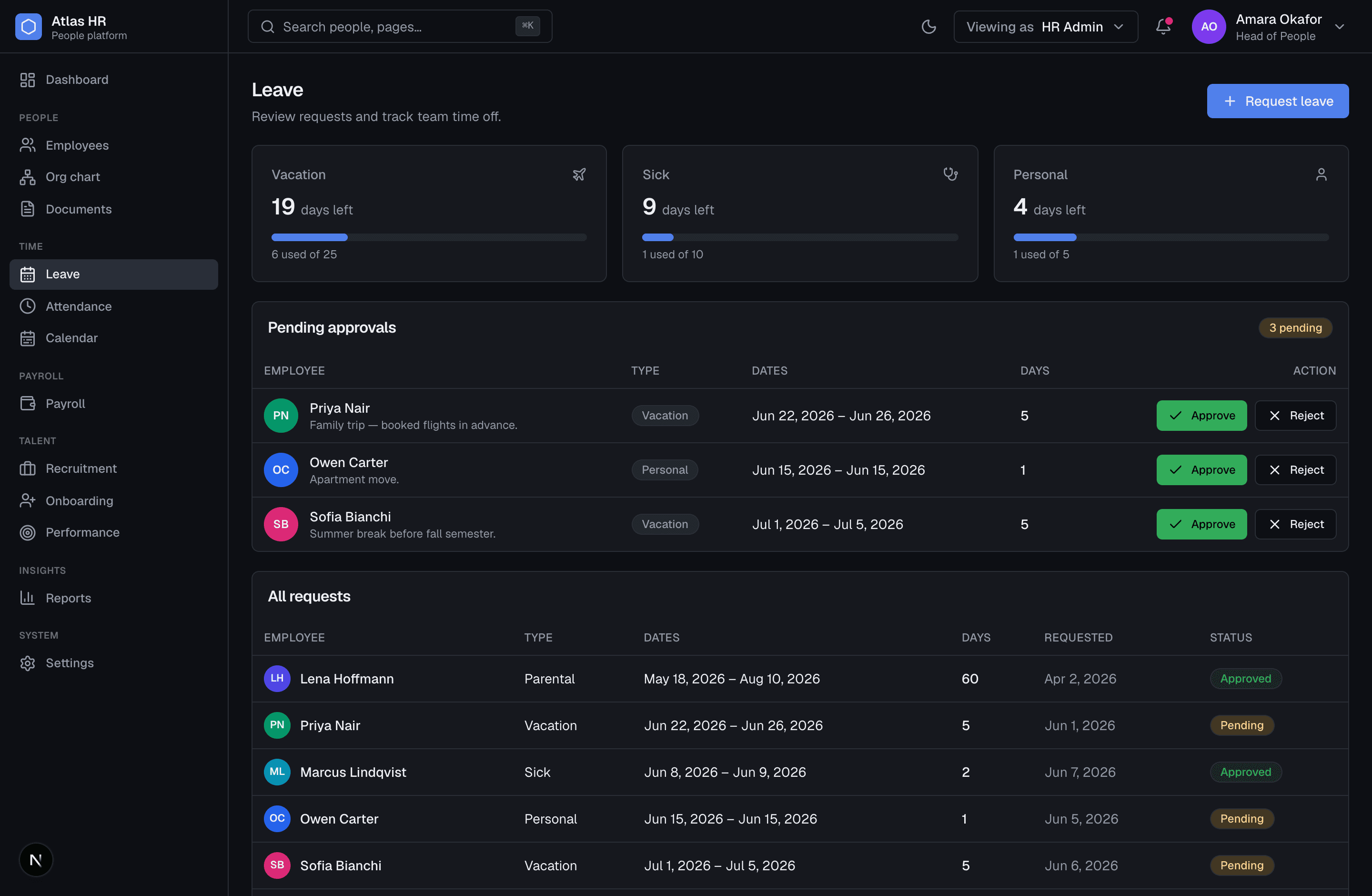Click the Payroll wallet icon
This screenshot has height=896, width=1372.
(28, 404)
